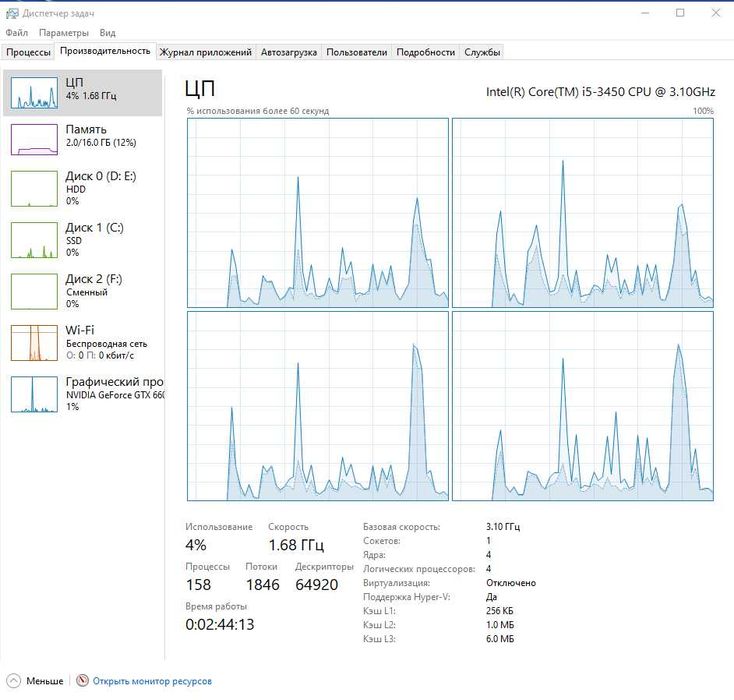The image size is (734, 700).
Task: Select the ЦП mini graph in sidebar
Action: 34,93
